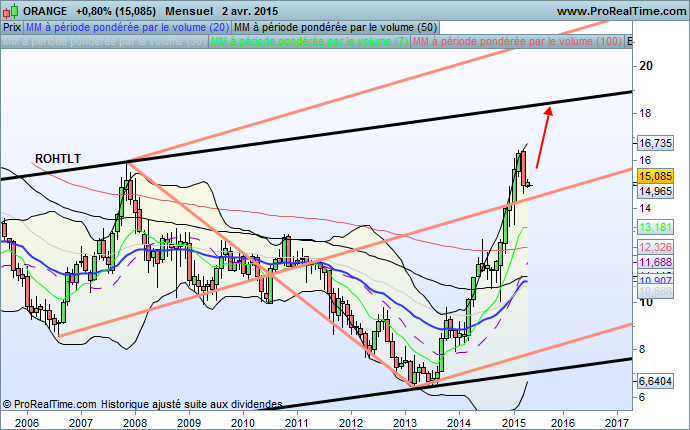The height and width of the screenshot is (430, 690).
Task: Click the 2008 label on time axis
Action: point(135,423)
